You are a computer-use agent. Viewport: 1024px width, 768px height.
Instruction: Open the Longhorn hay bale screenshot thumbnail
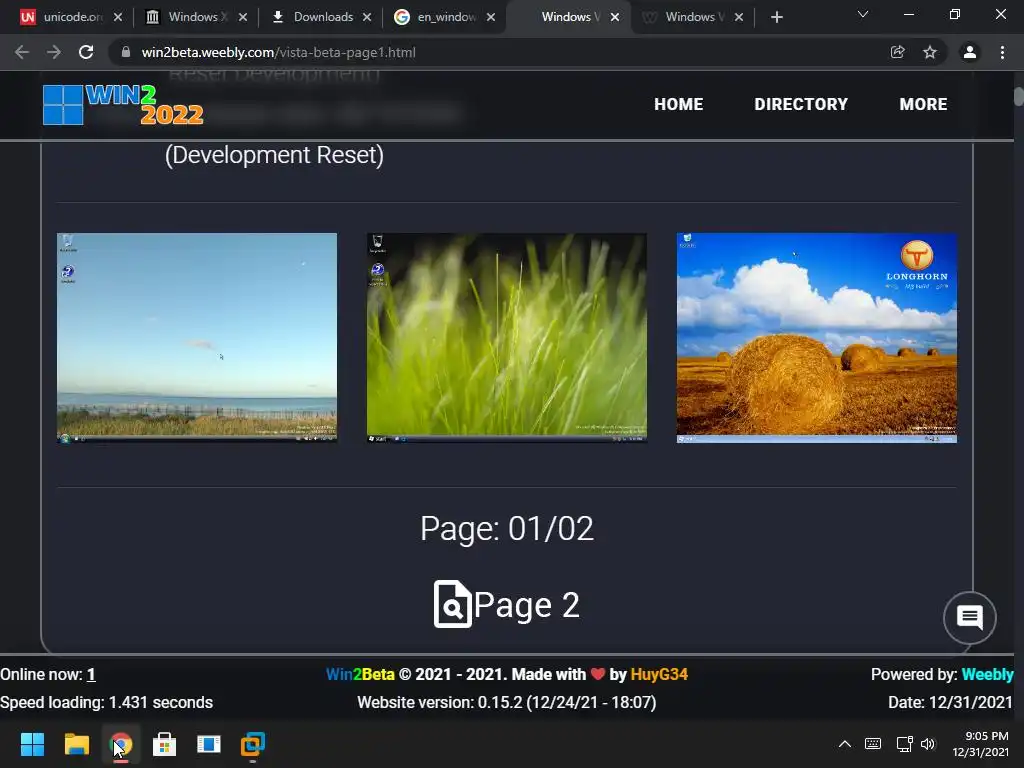coord(816,338)
